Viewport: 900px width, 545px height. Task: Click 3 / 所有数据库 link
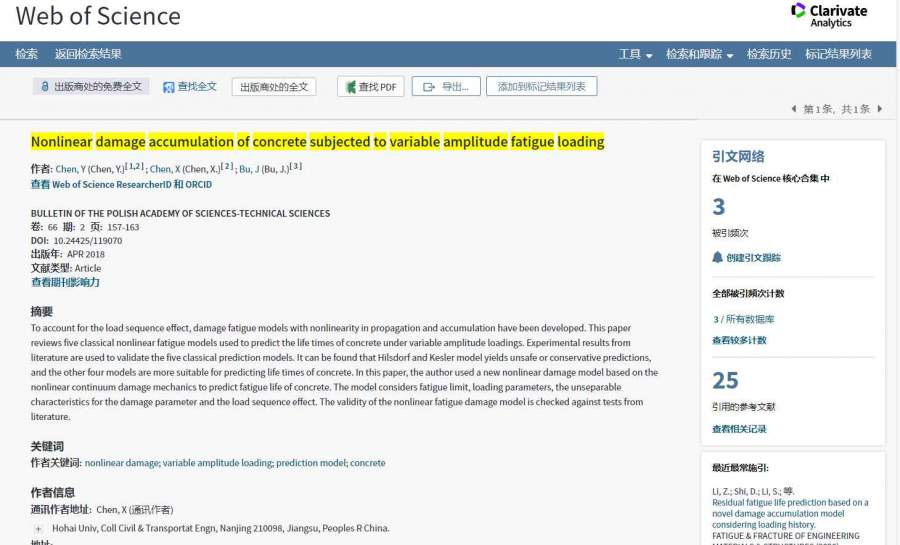point(743,319)
